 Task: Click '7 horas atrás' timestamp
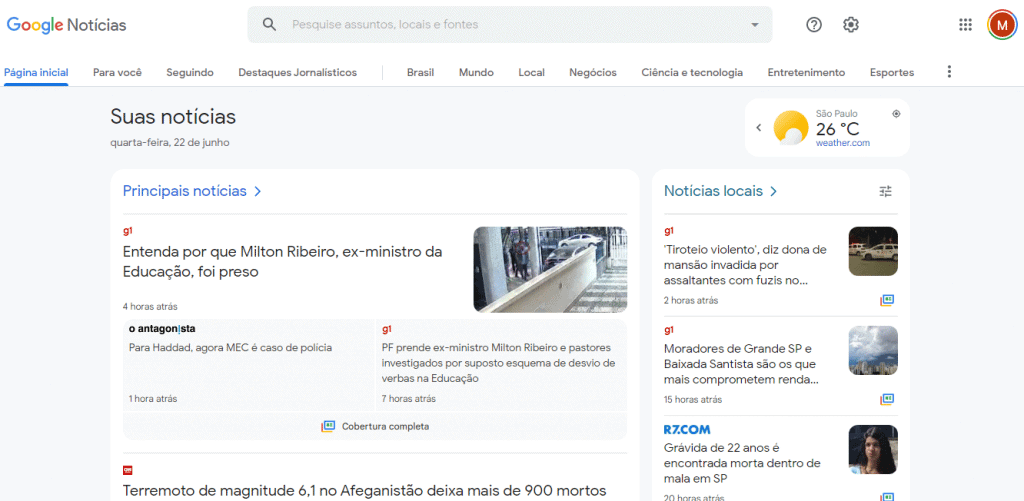pos(409,399)
